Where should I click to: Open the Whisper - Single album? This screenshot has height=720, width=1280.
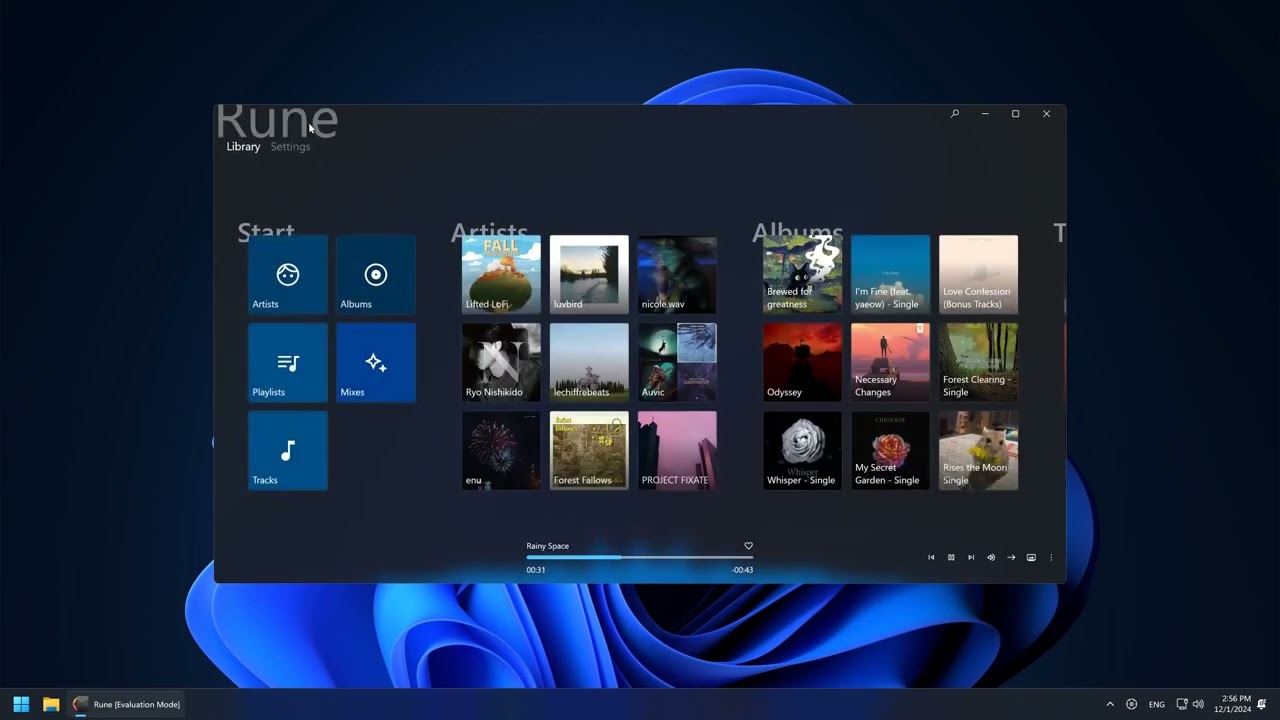click(x=802, y=451)
